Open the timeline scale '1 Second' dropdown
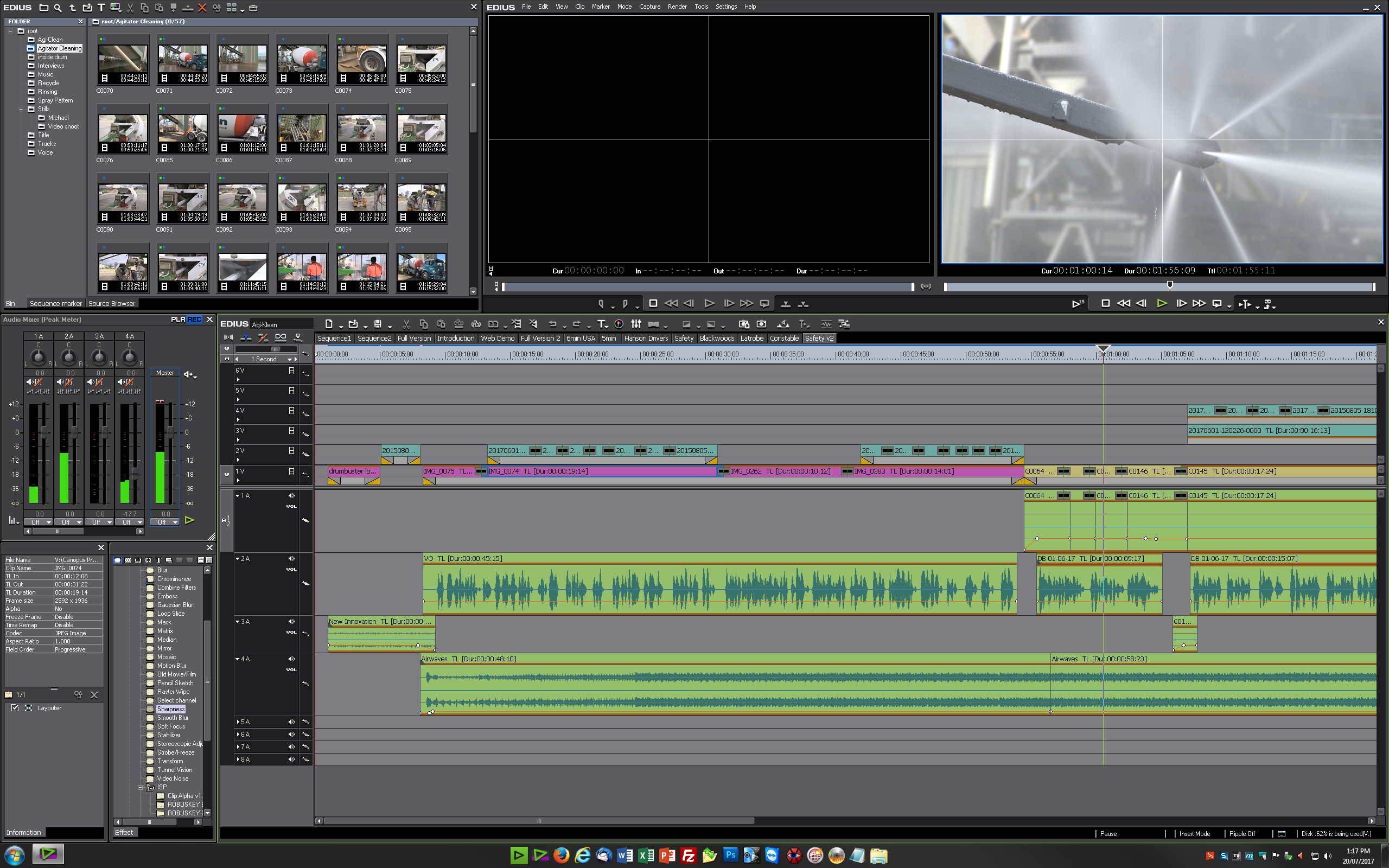Screen dimensions: 1389x868 click(x=289, y=359)
